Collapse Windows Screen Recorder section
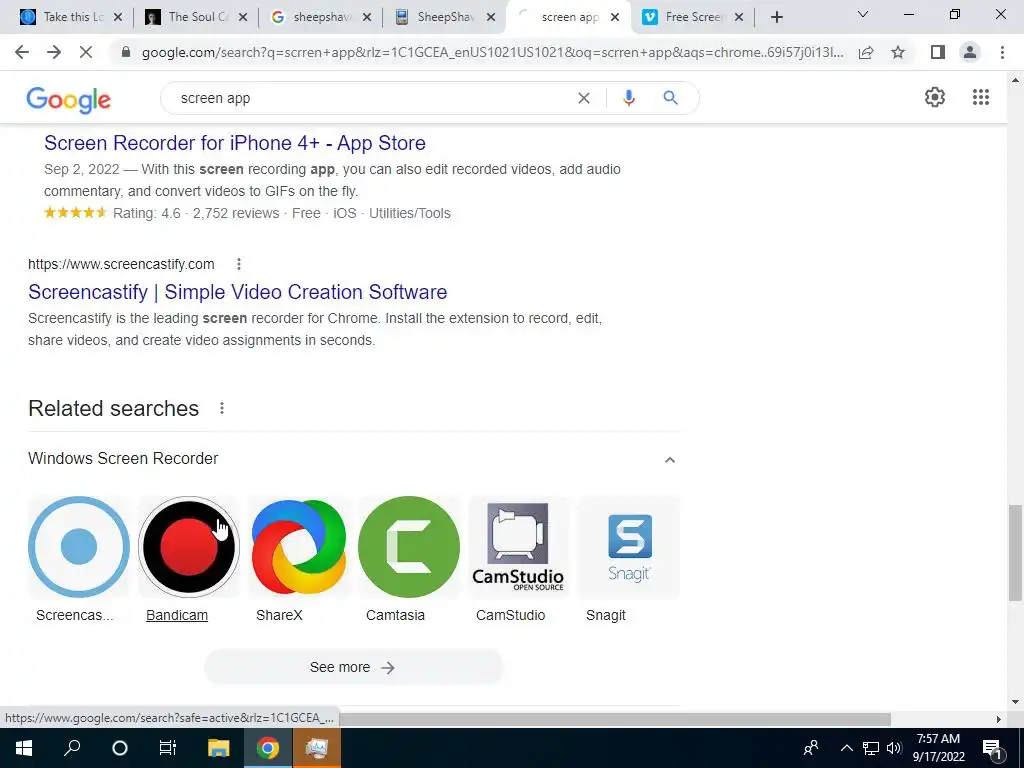 pyautogui.click(x=669, y=460)
